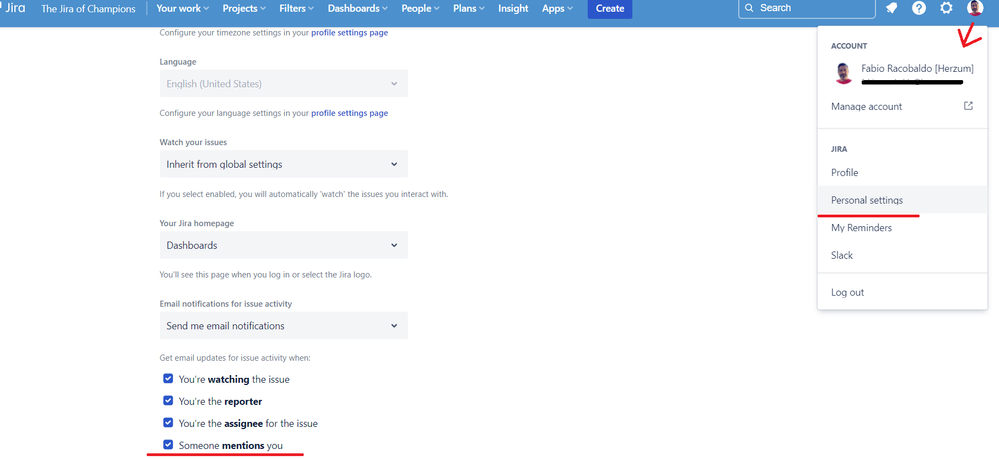The height and width of the screenshot is (459, 999).
Task: Open the settings gear icon
Action: (x=946, y=8)
